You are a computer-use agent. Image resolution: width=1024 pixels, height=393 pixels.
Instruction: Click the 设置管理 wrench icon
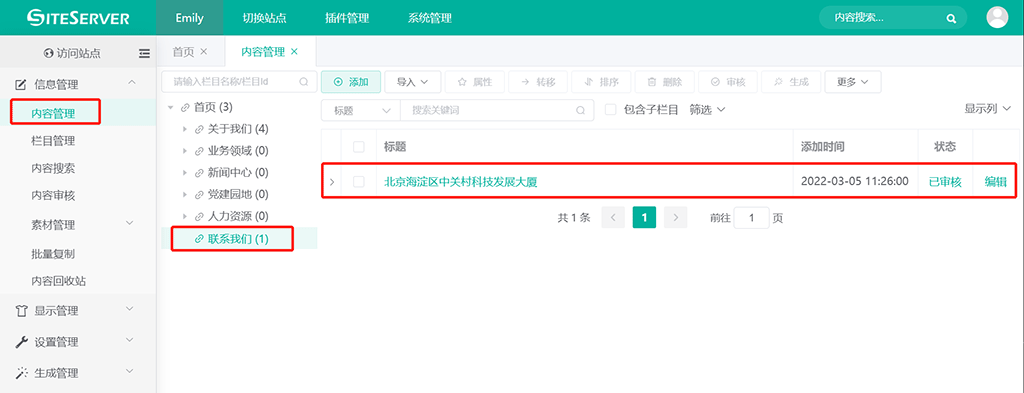(21, 342)
